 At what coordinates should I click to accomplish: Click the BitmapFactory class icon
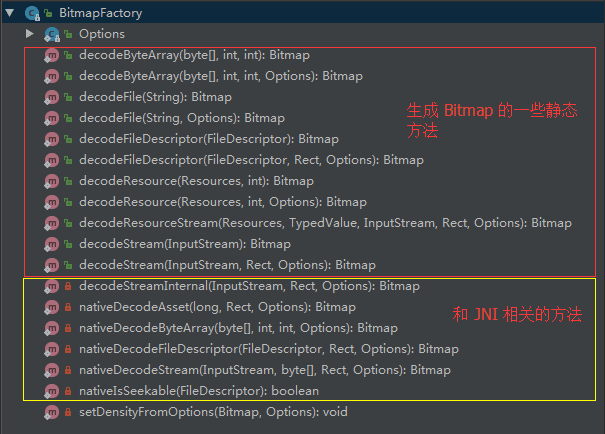32,14
